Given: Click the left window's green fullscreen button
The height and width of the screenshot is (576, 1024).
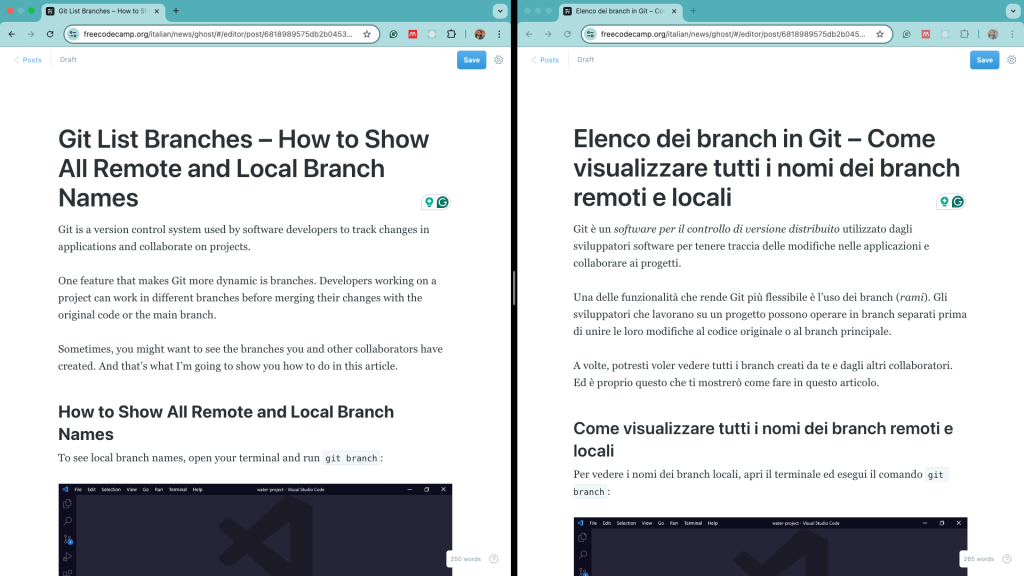Looking at the screenshot, I should 31,11.
